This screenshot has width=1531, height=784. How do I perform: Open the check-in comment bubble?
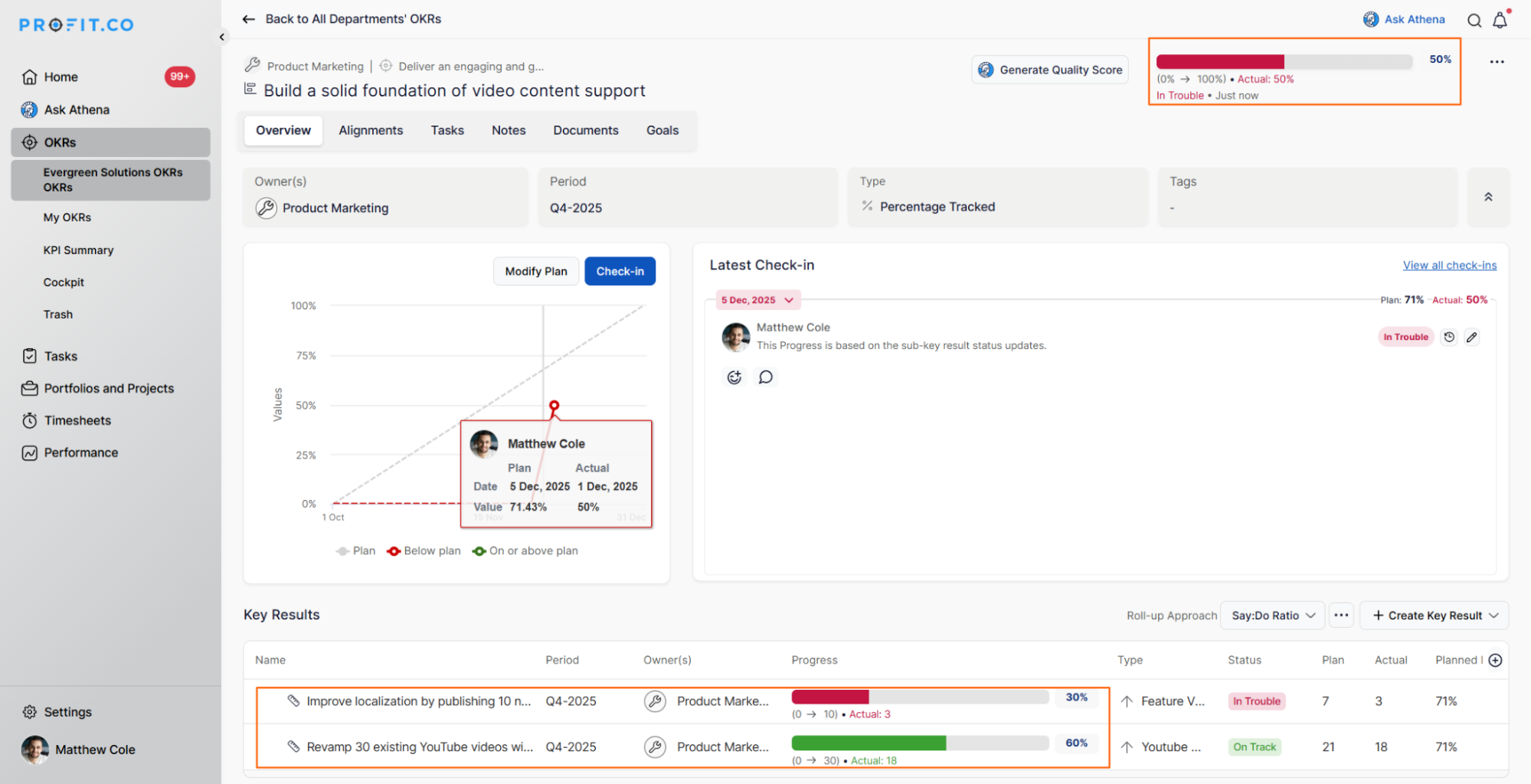[765, 377]
